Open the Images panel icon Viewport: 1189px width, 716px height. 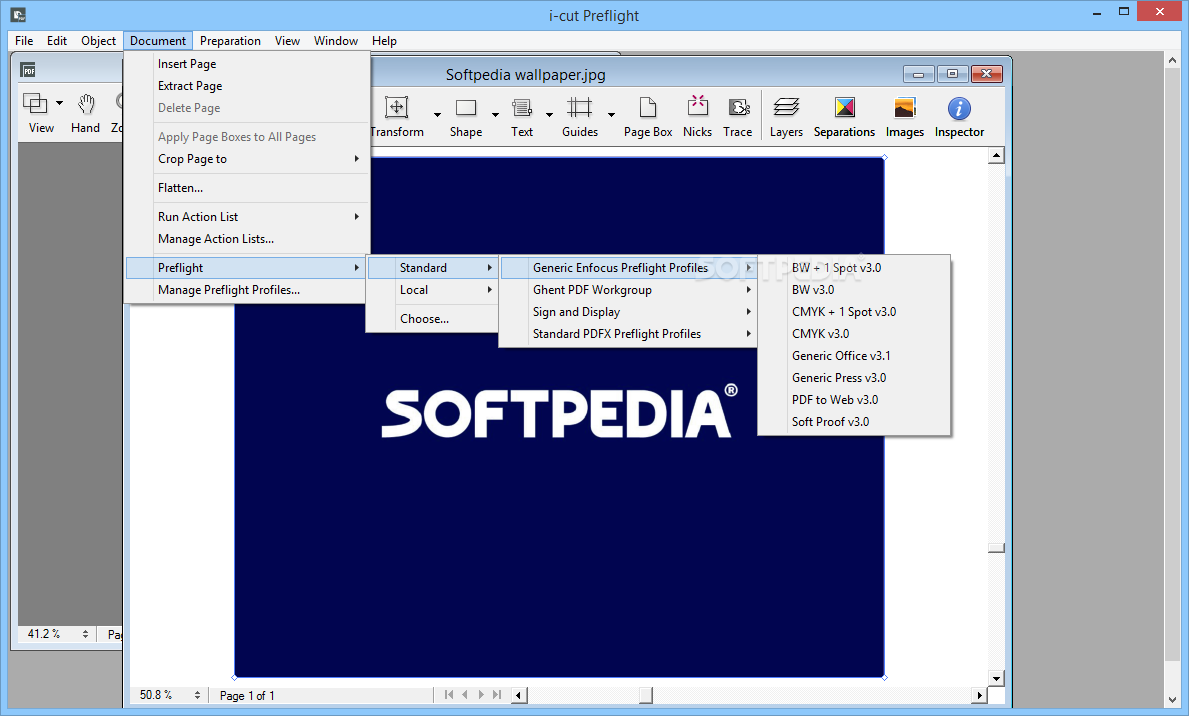905,108
